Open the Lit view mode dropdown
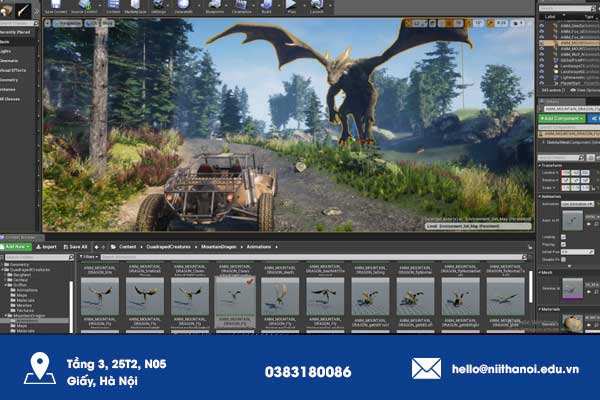600x400 pixels. 91,23
